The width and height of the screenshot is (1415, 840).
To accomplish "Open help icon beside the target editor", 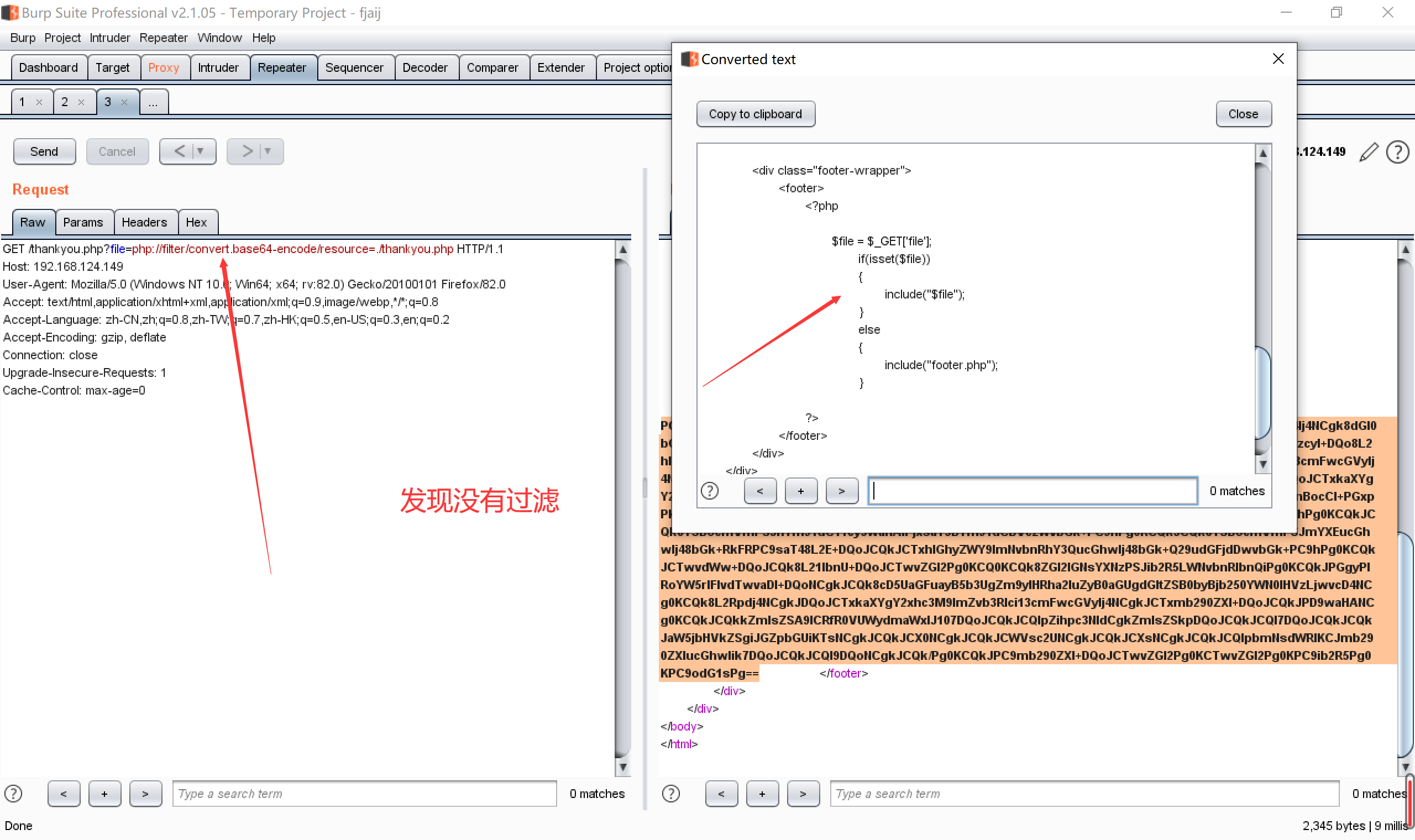I will (x=1397, y=152).
